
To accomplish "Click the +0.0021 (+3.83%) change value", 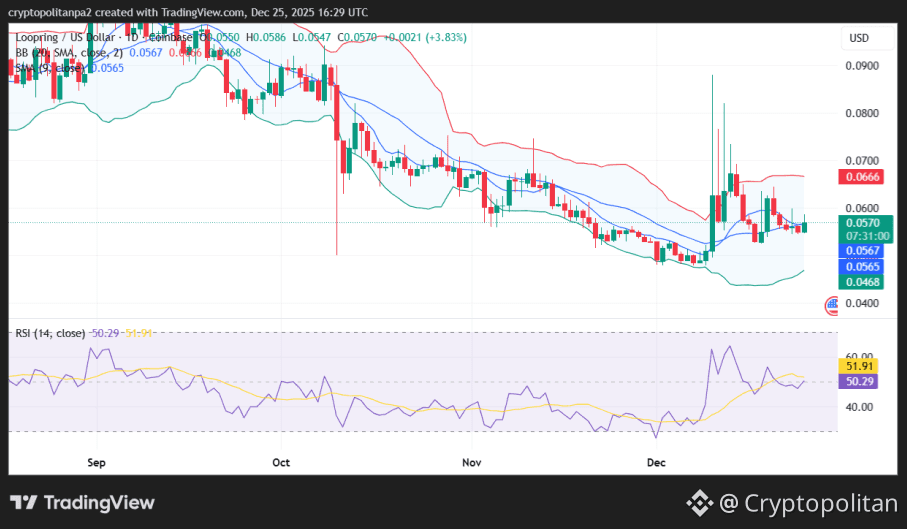I will pyautogui.click(x=425, y=38).
